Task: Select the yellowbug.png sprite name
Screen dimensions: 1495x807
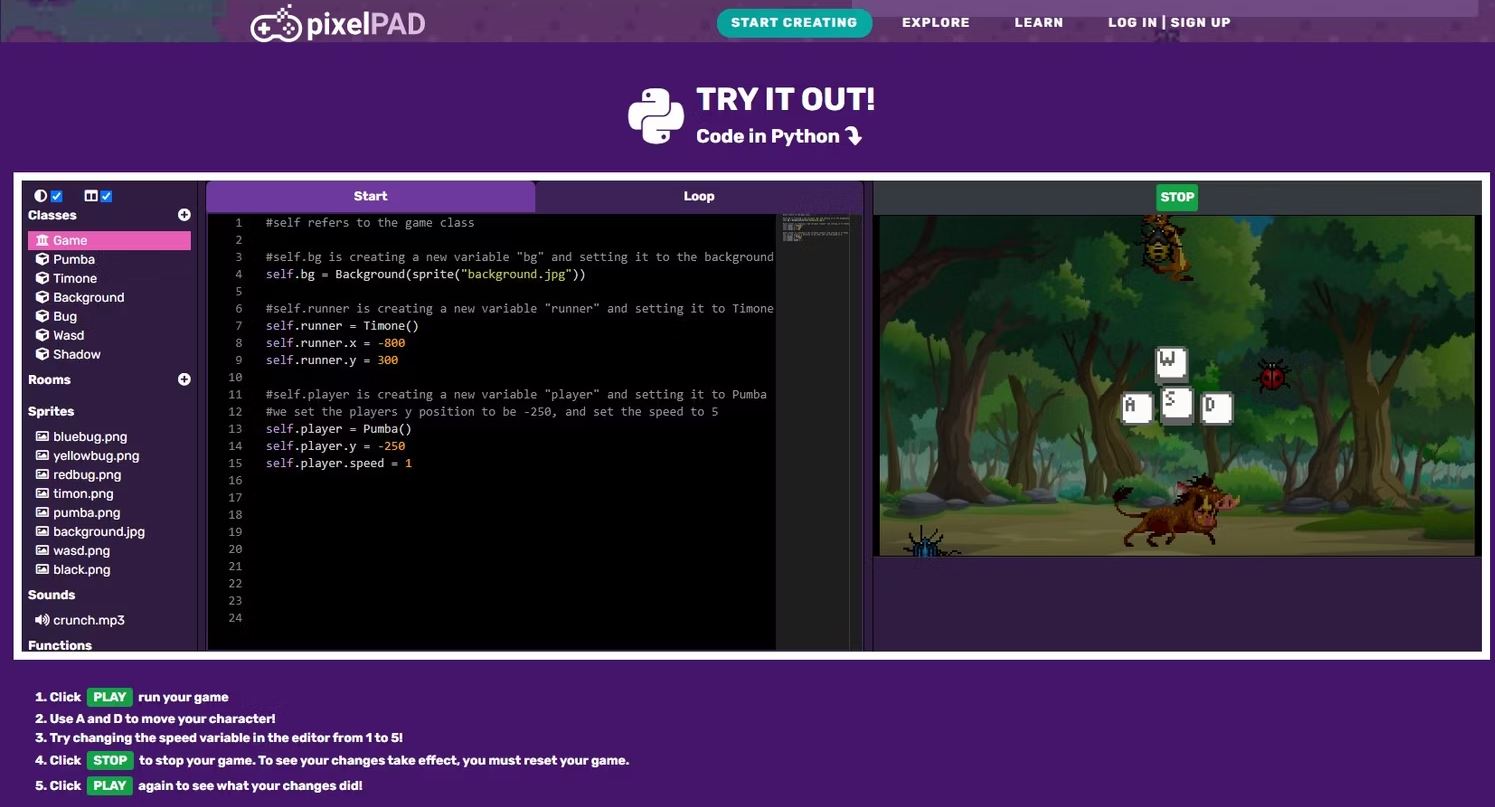Action: (x=96, y=455)
